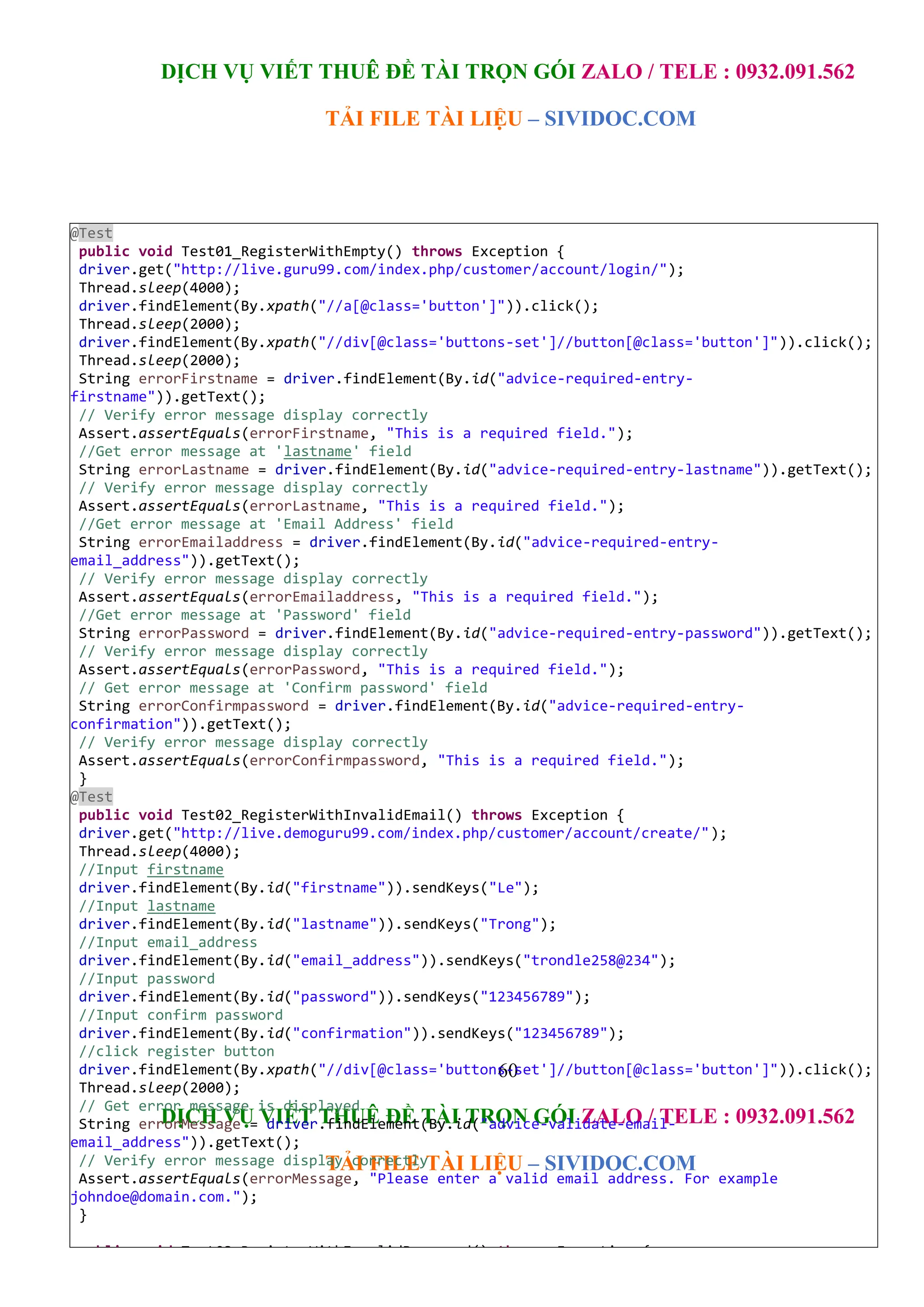Screen dimensions: 924x1307
Task: Click the 'Get error message at Password' comment
Action: 245,615
